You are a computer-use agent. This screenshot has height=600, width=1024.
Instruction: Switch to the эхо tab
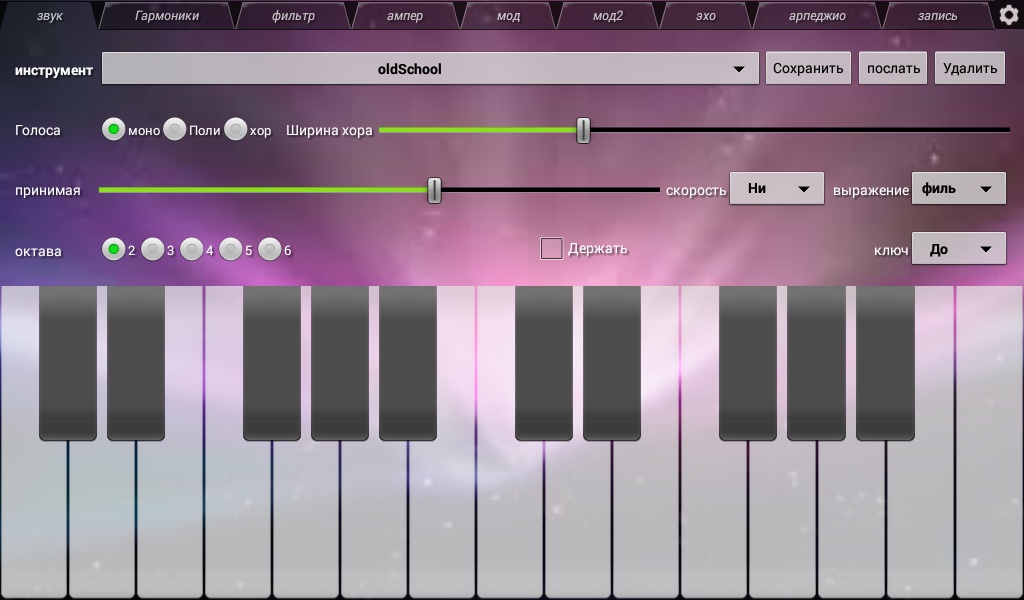[x=705, y=16]
